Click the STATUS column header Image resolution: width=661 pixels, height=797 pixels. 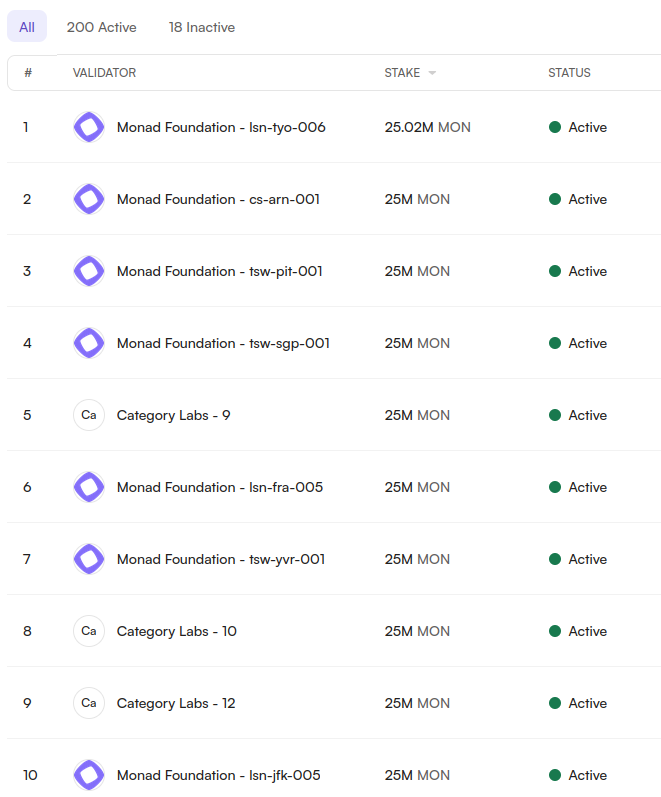569,73
